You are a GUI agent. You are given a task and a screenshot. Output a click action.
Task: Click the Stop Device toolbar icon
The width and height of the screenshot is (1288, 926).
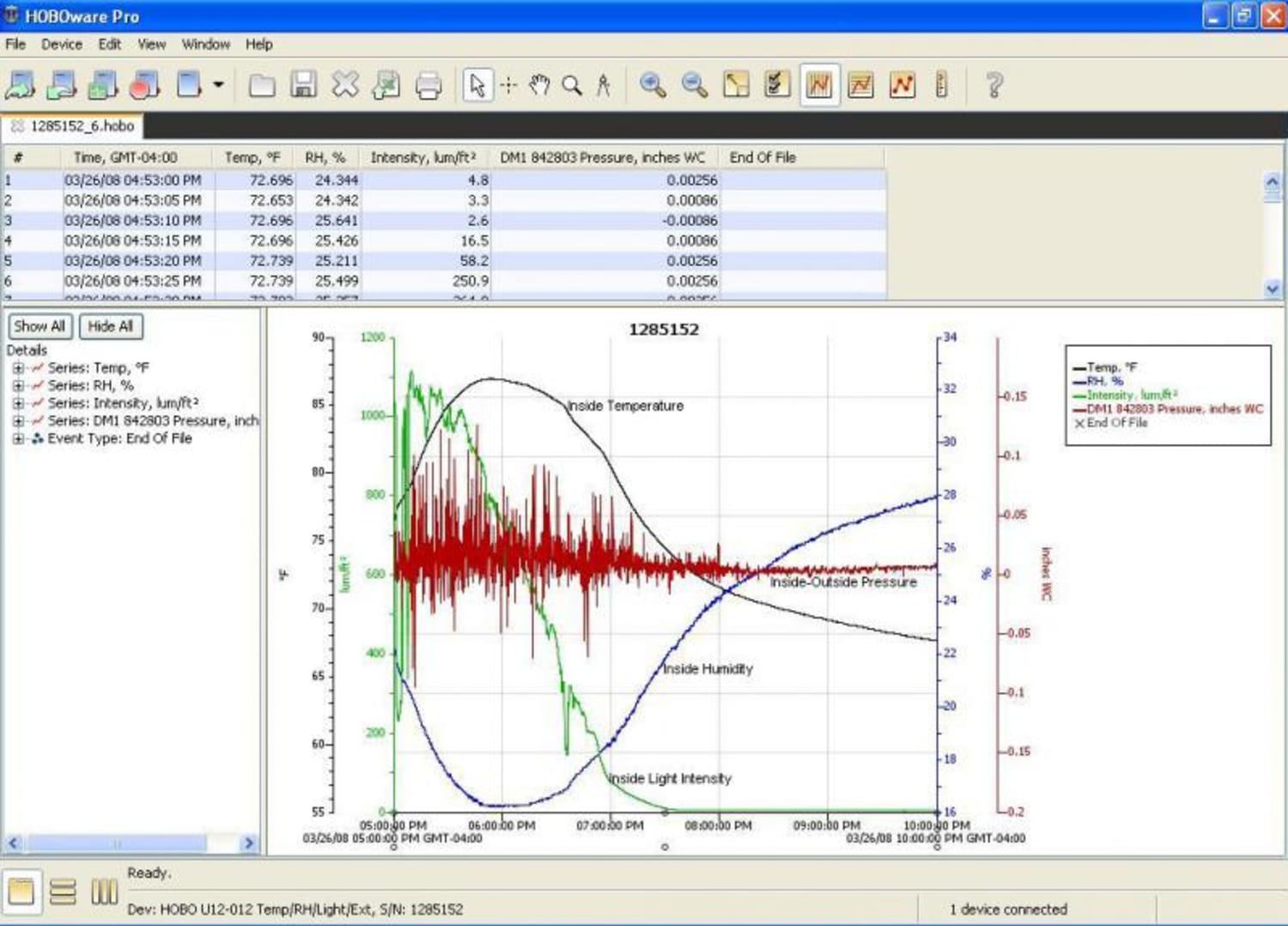coord(144,85)
